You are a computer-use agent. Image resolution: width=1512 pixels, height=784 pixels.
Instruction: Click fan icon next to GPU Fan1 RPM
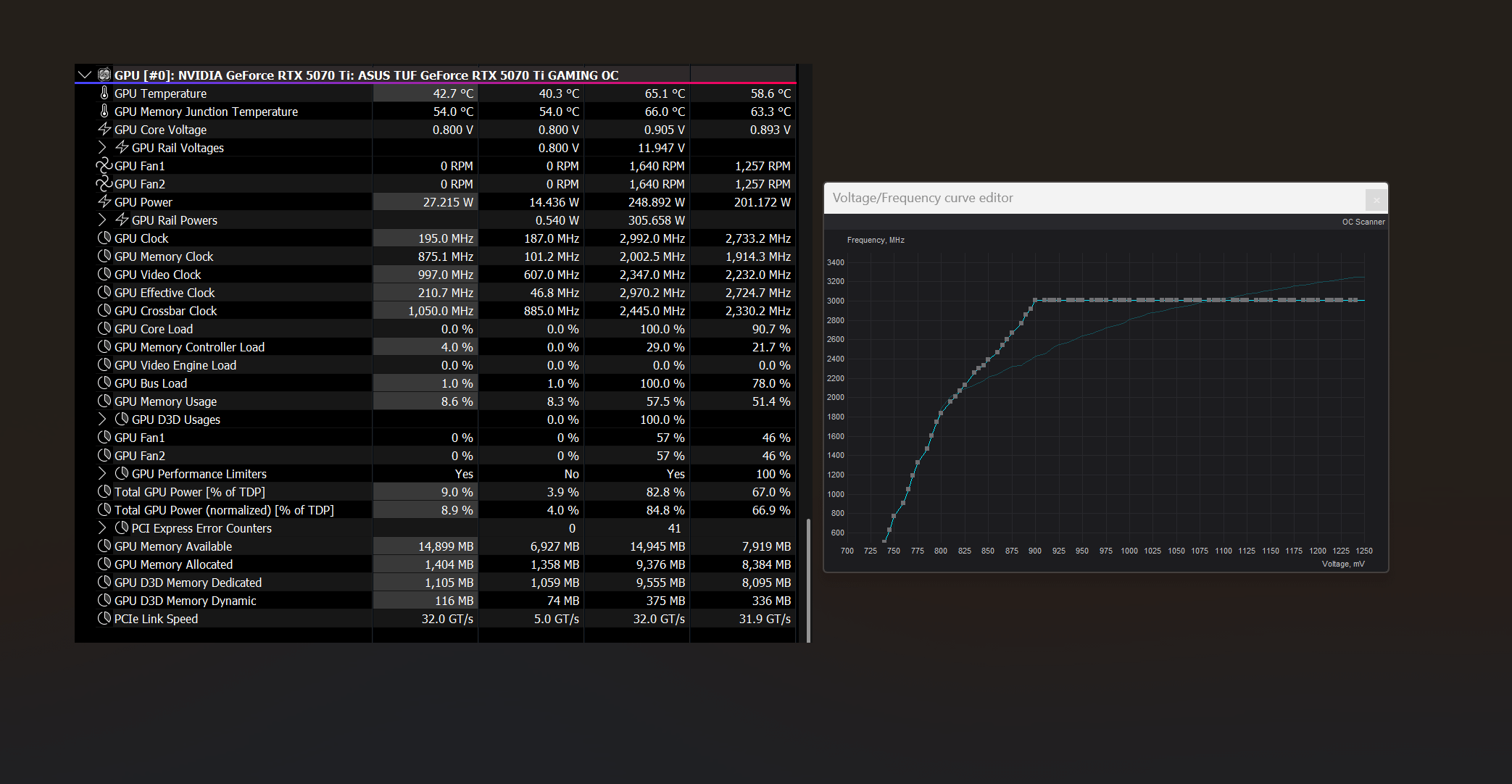(x=104, y=165)
